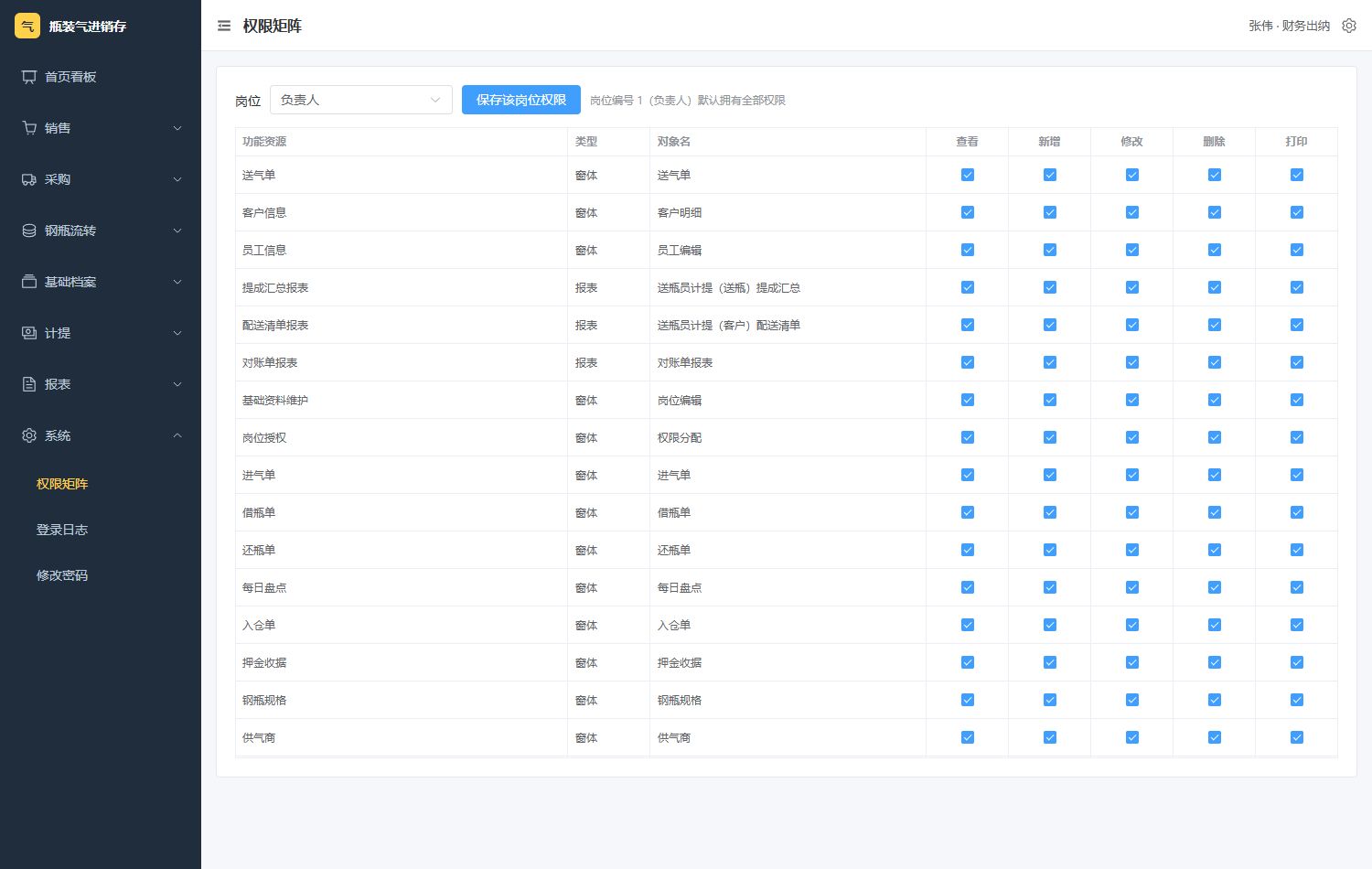Viewport: 1372px width, 869px height.
Task: Click the 基础档案 briefcase icon
Action: (x=29, y=282)
